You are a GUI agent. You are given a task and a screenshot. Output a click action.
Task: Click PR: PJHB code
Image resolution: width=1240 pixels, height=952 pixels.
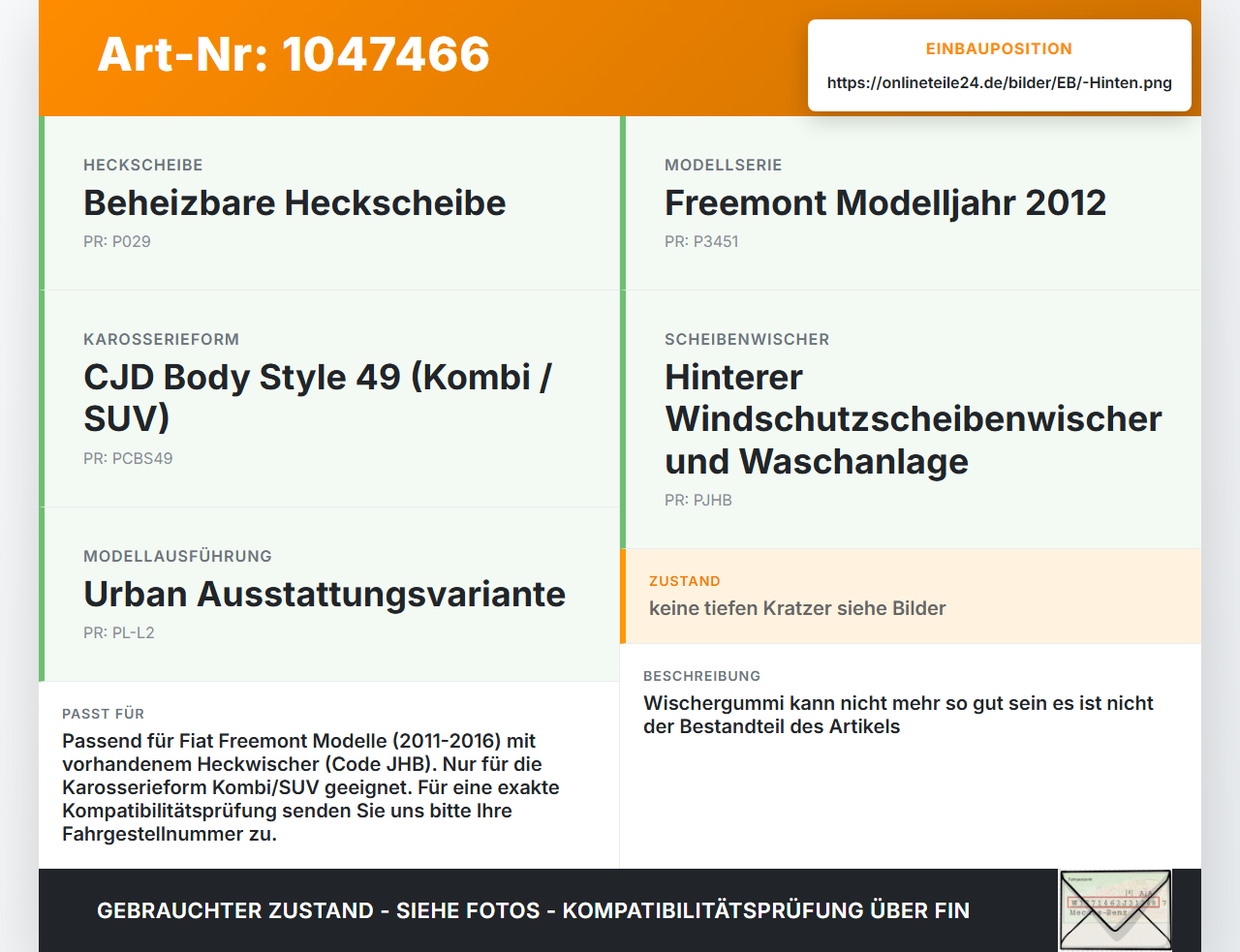698,500
